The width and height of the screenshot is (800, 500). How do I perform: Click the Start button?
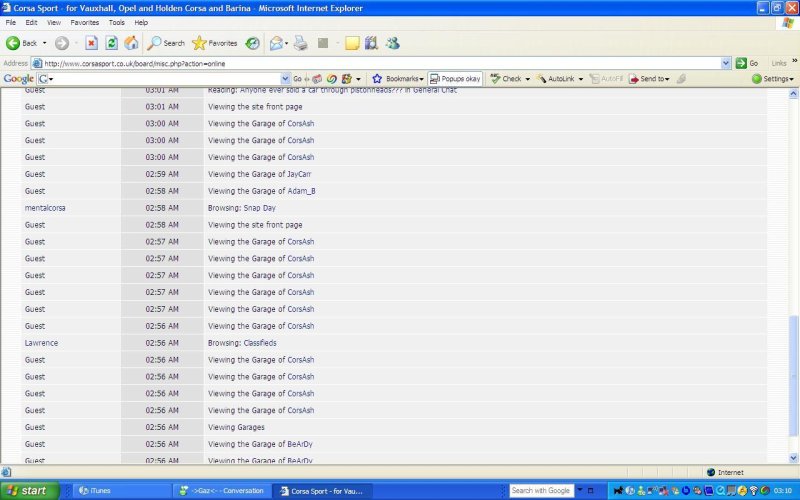(28, 491)
